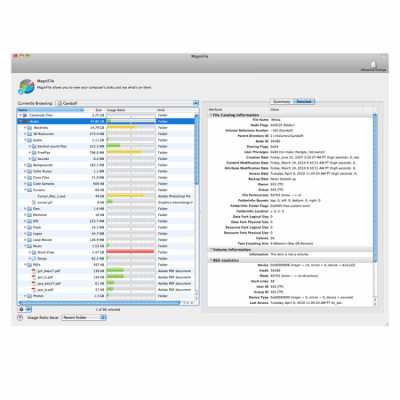400x400 pixels.
Task: Open the Usage Ratio base dropdown
Action: (84, 318)
